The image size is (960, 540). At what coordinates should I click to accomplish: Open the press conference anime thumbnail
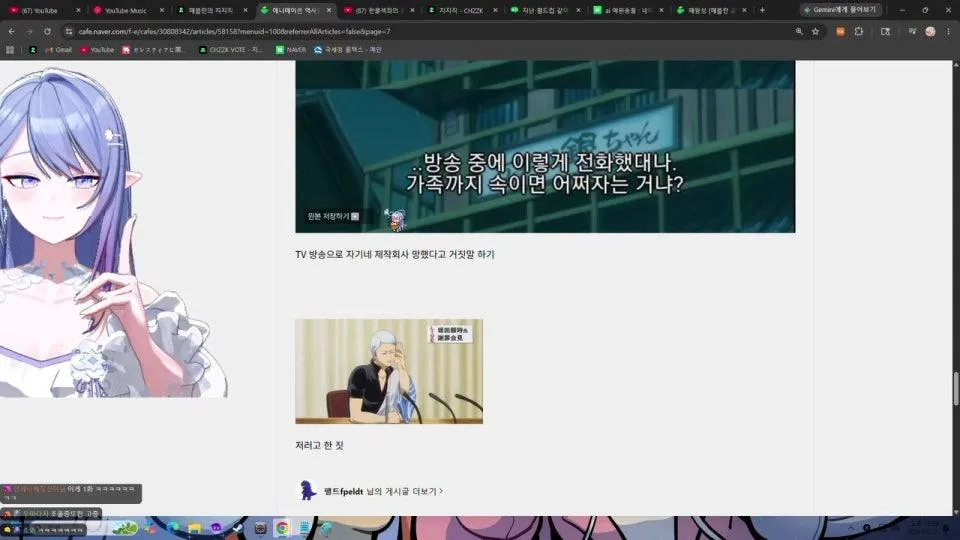point(389,371)
